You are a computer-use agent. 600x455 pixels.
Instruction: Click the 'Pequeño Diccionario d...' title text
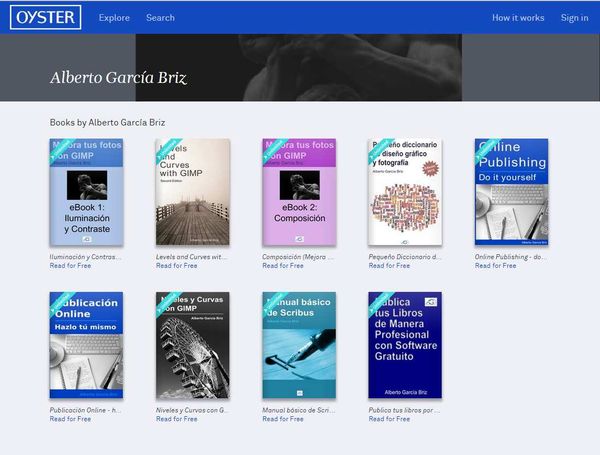click(x=405, y=257)
